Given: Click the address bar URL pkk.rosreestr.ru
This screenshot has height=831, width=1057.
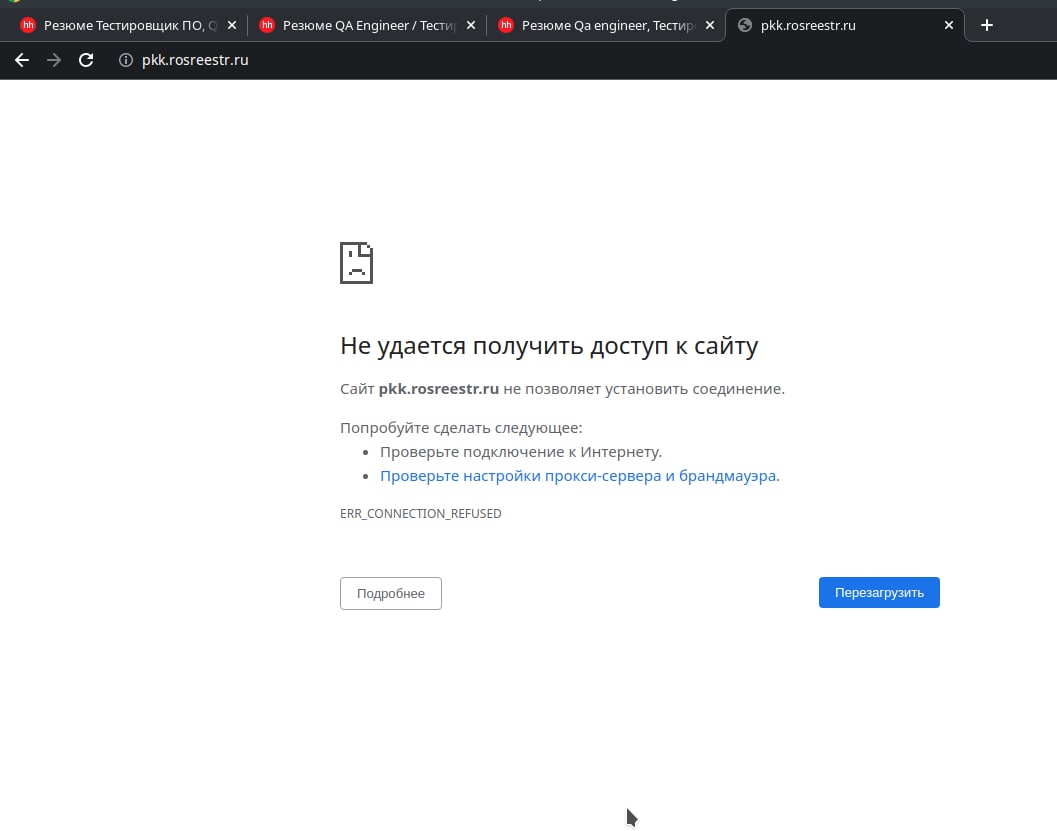Looking at the screenshot, I should click(x=195, y=60).
